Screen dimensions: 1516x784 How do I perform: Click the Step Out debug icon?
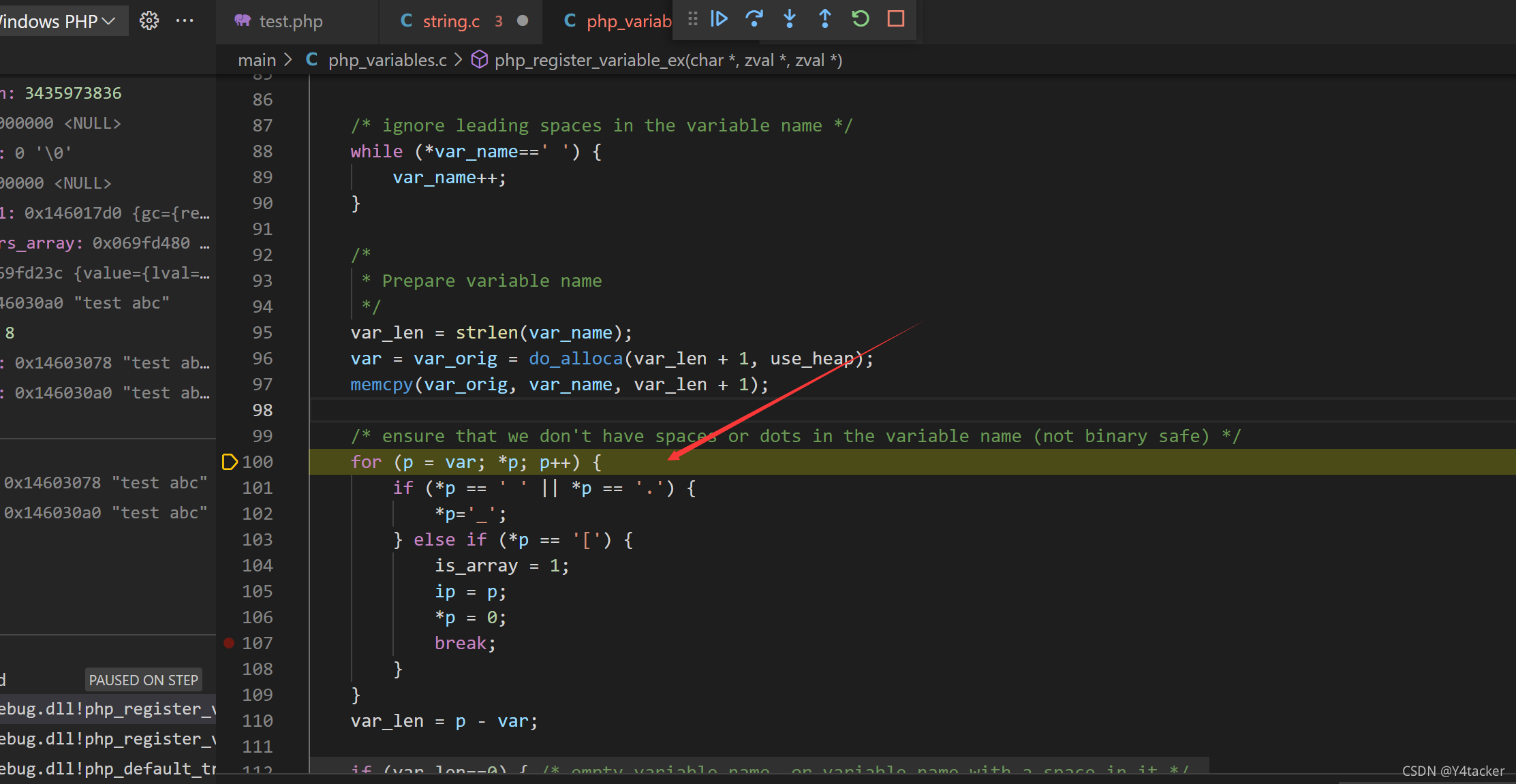point(824,19)
